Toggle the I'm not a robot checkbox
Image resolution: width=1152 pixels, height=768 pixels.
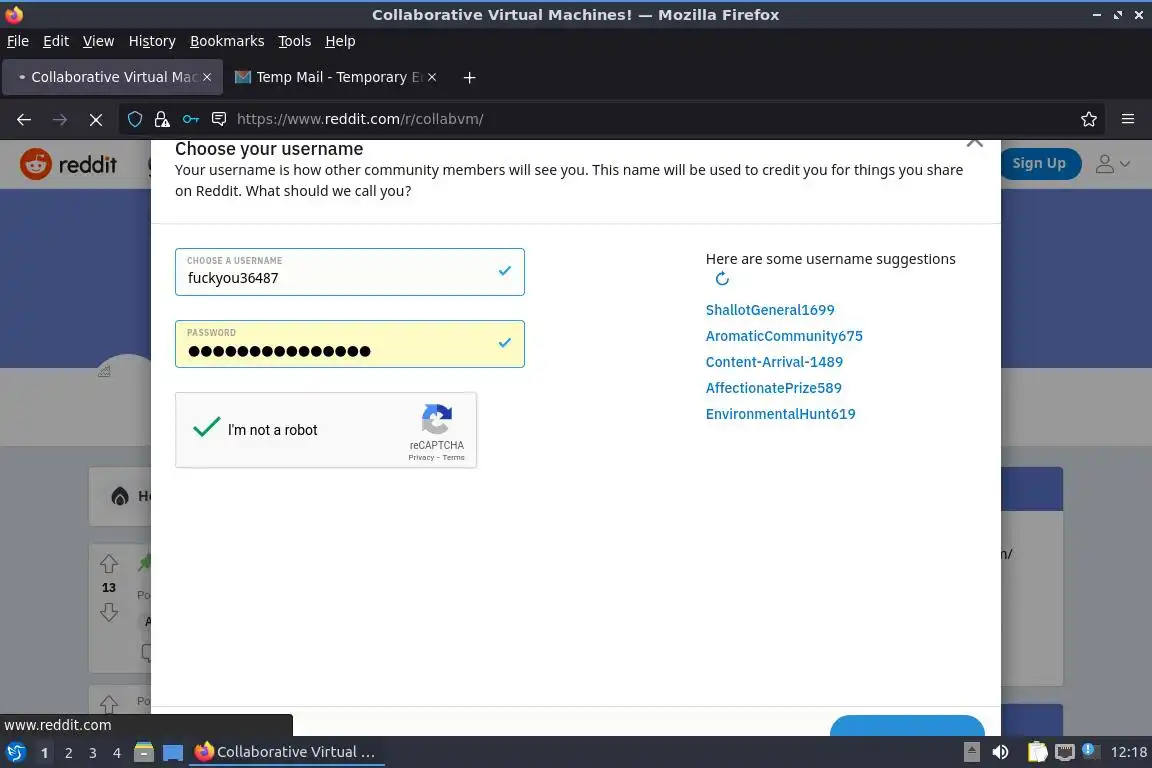tap(206, 428)
